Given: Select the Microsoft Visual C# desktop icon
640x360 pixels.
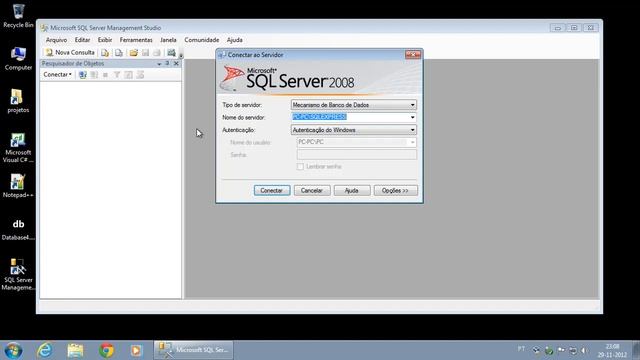Looking at the screenshot, I should (18, 148).
